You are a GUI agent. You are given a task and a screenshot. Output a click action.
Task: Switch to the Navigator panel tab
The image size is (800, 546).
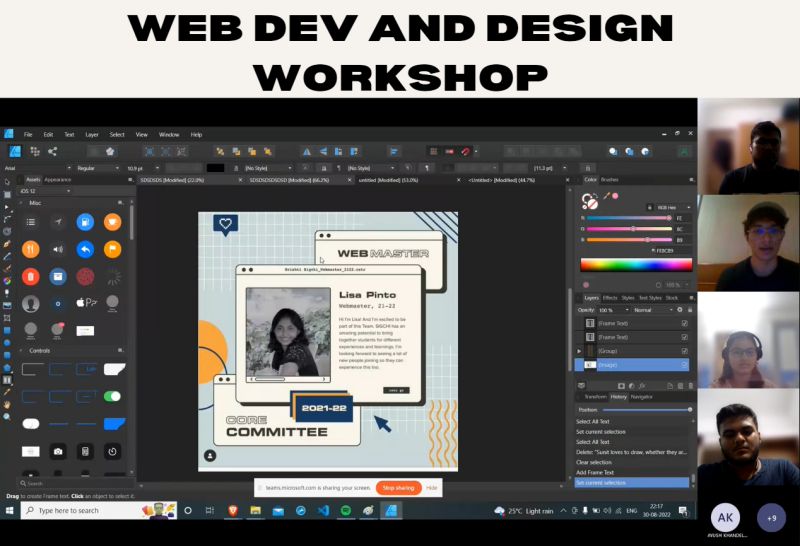641,396
